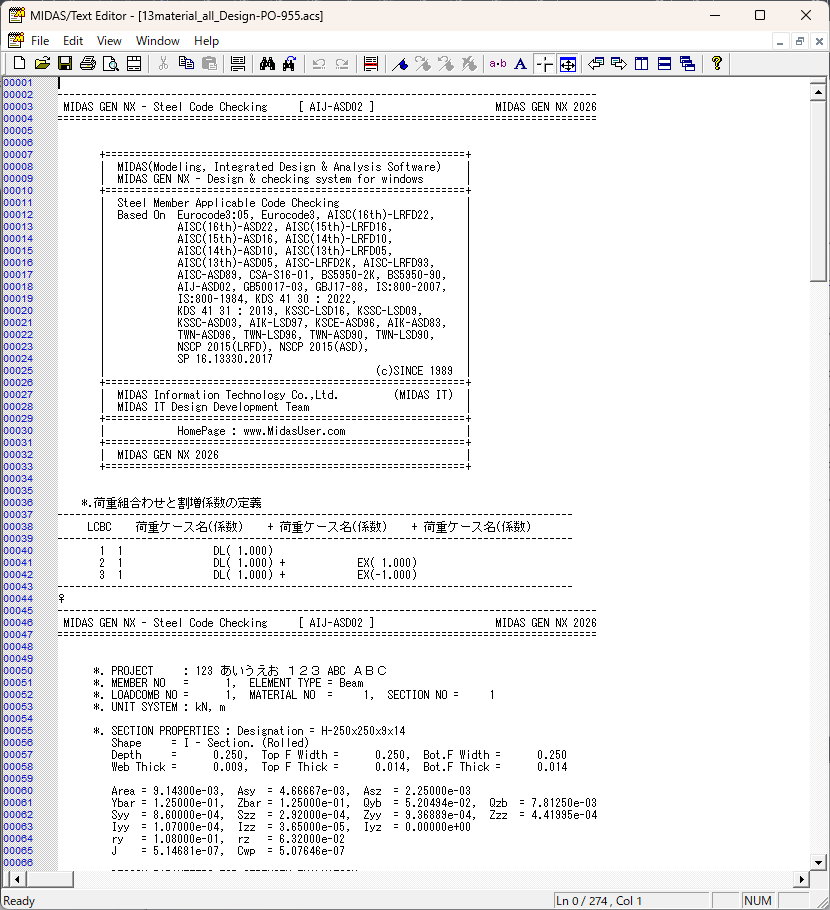This screenshot has height=910, width=830.
Task: Print the document using printer icon
Action: click(88, 63)
